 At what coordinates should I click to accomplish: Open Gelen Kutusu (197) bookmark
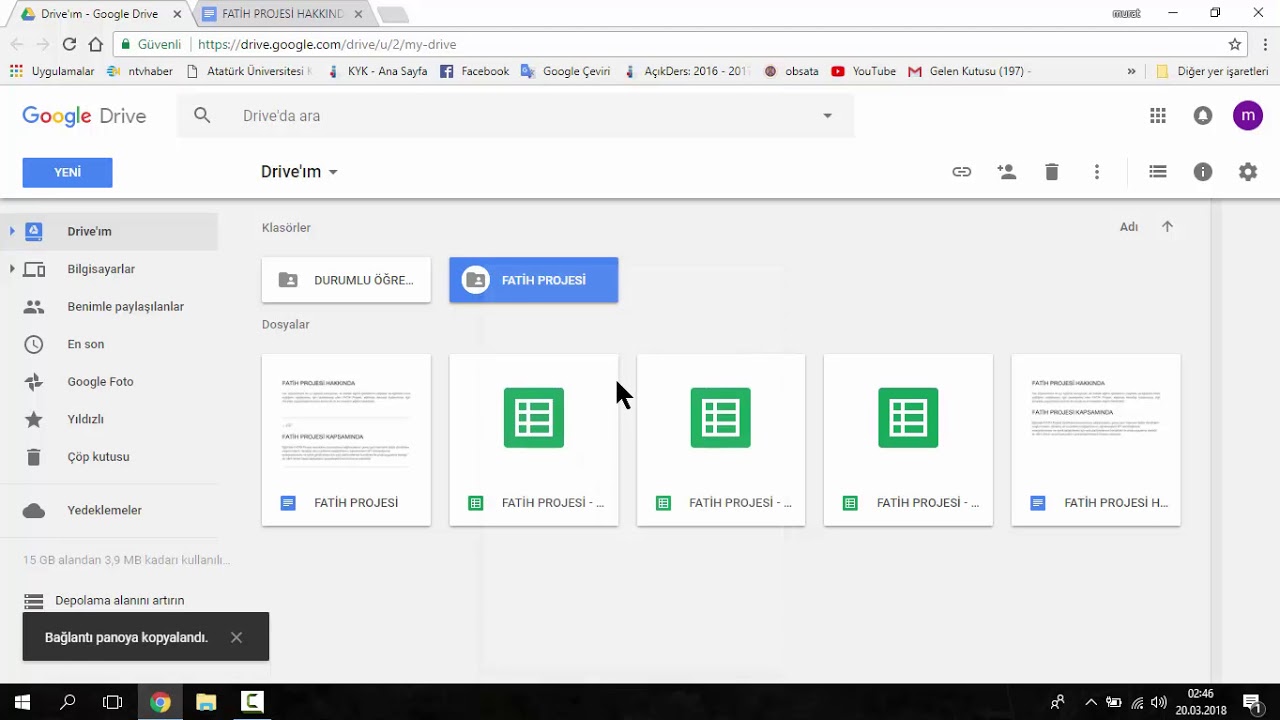969,71
